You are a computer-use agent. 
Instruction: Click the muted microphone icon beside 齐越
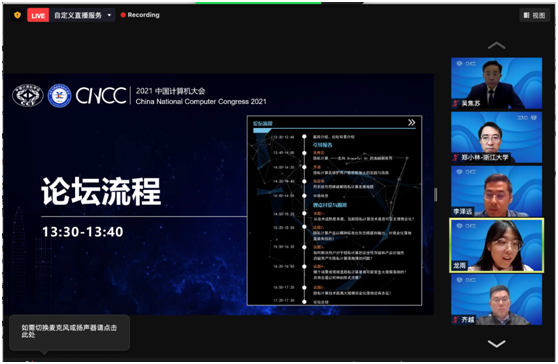[x=456, y=320]
